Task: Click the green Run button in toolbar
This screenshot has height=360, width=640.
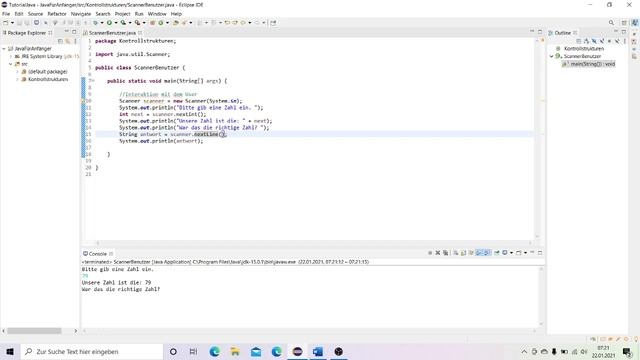Action: point(109,23)
